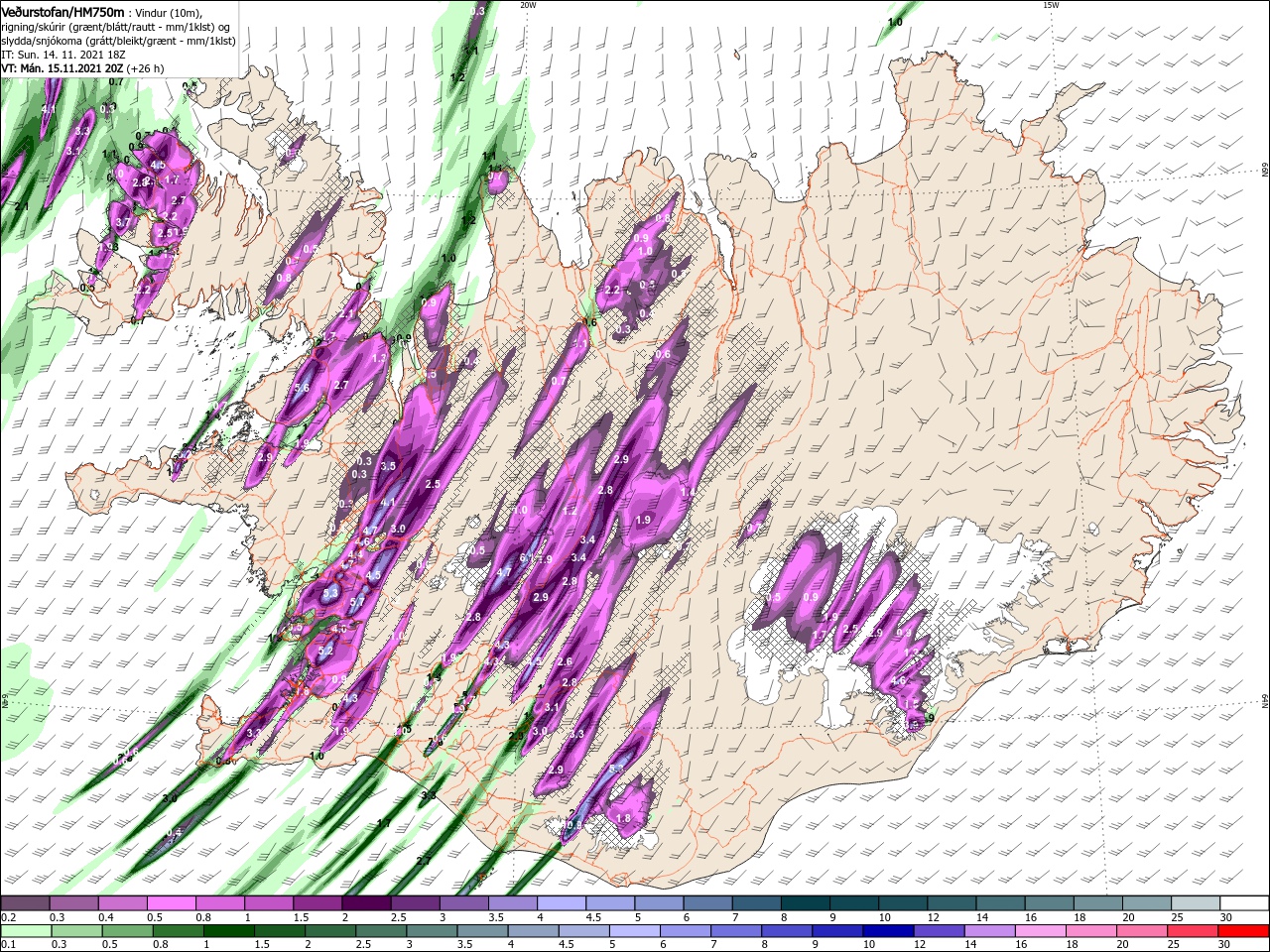
Task: Pick upper scale swatch between 7 and 8
Action: click(x=755, y=903)
